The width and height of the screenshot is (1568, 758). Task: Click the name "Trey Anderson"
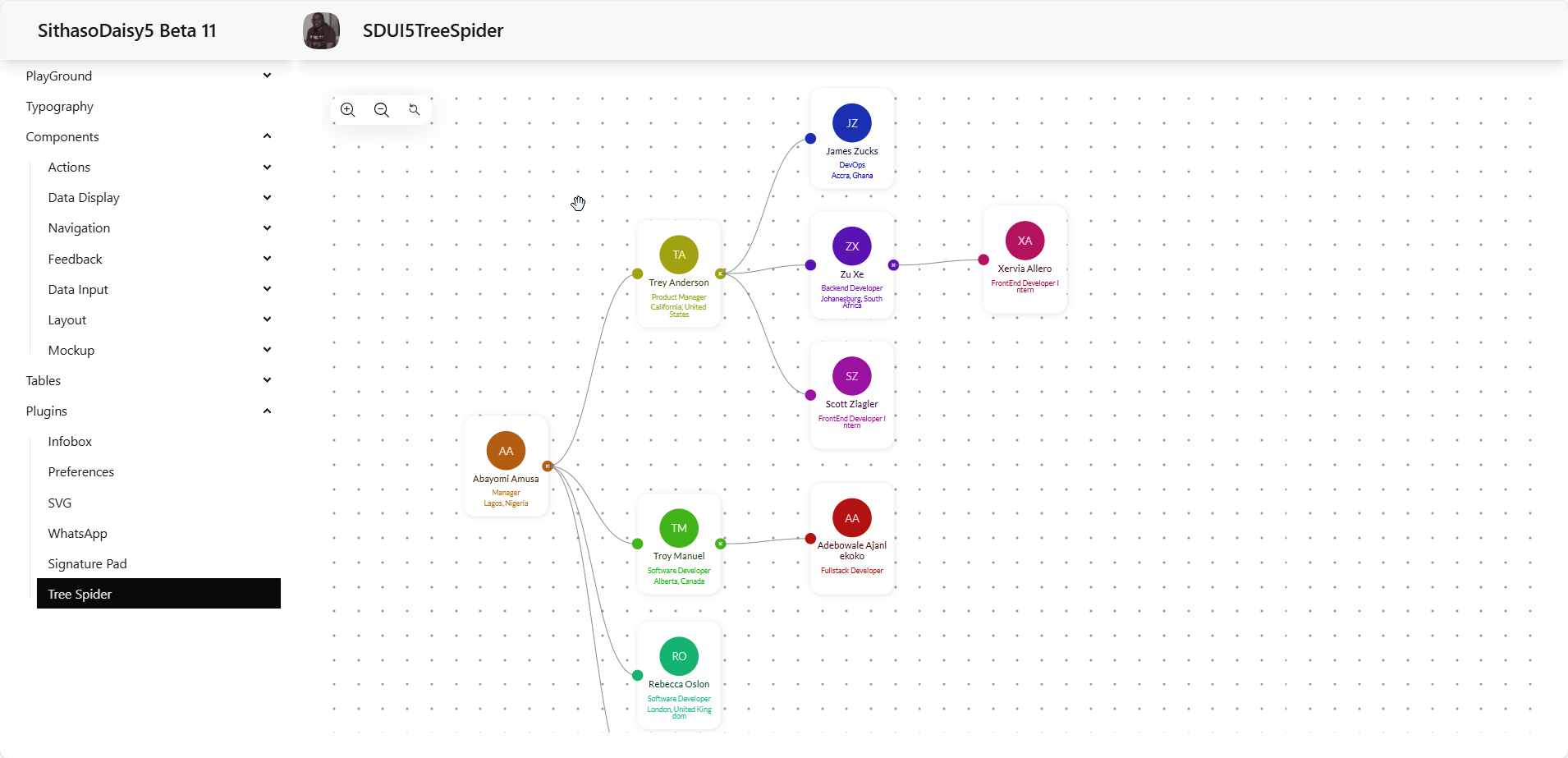pyautogui.click(x=679, y=283)
